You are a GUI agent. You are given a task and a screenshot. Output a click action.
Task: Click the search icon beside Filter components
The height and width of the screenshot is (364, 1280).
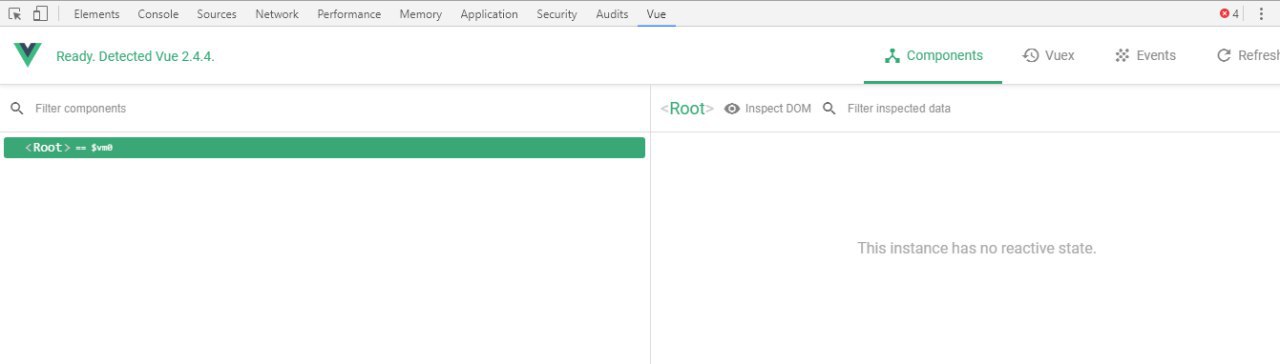coord(17,108)
